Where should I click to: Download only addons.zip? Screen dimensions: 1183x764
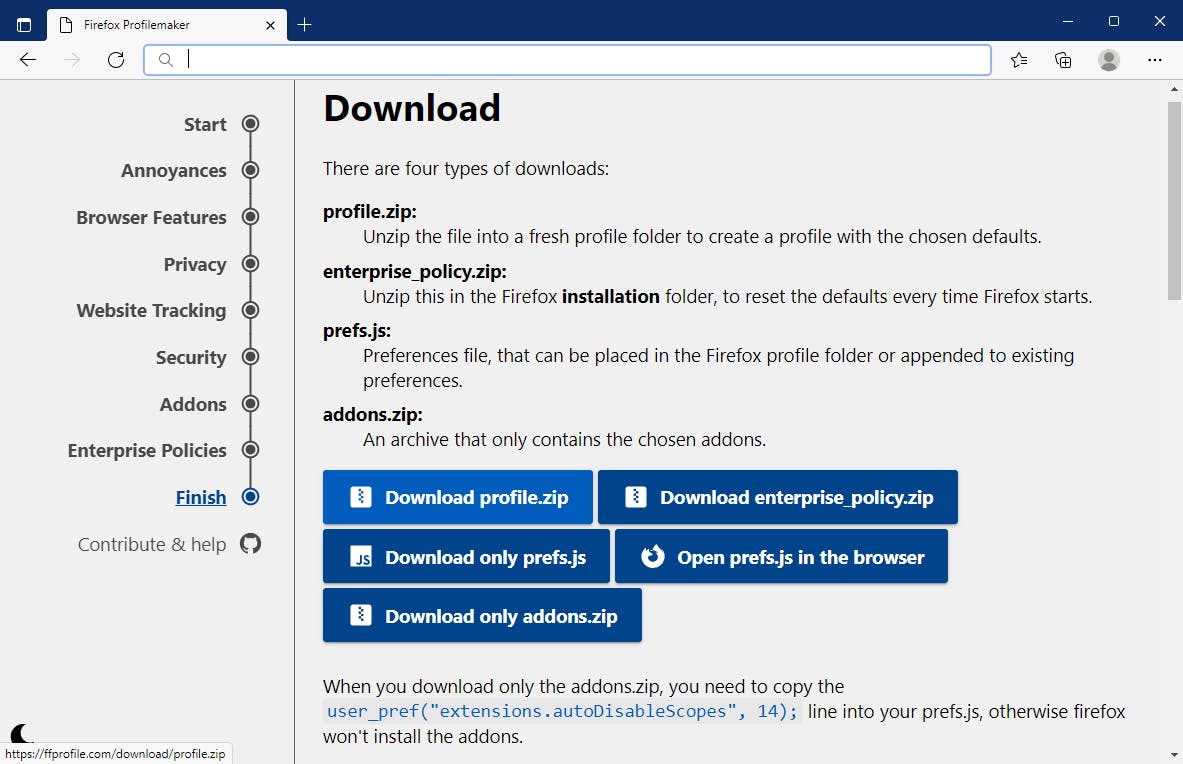pos(482,615)
